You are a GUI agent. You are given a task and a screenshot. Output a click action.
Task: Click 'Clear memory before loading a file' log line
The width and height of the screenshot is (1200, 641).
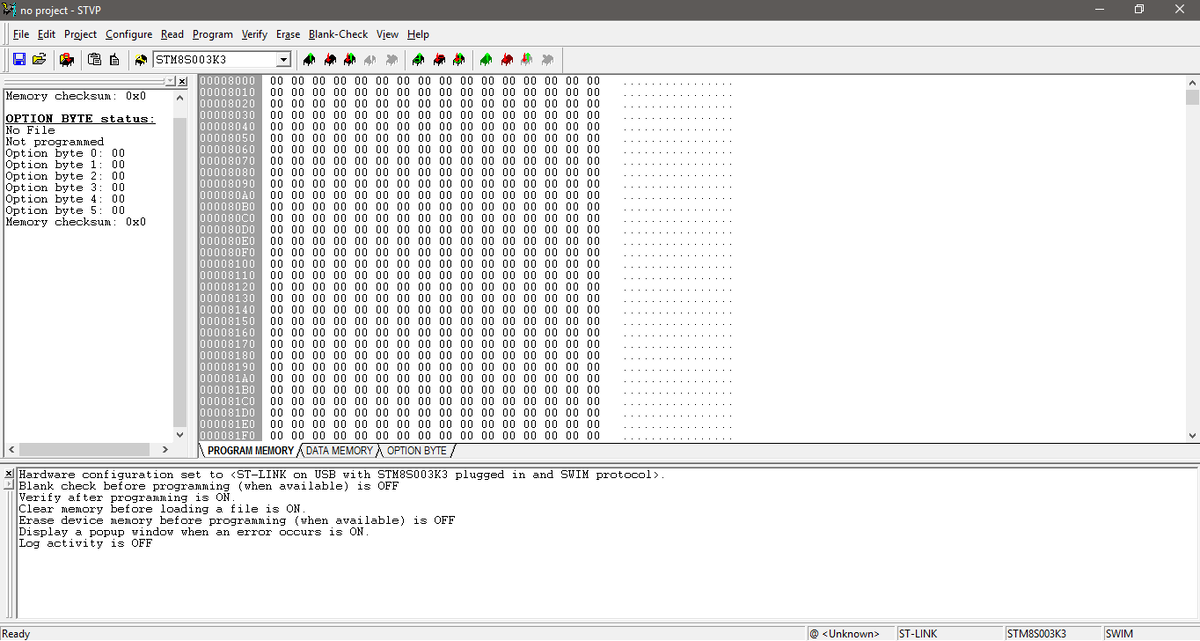162,509
